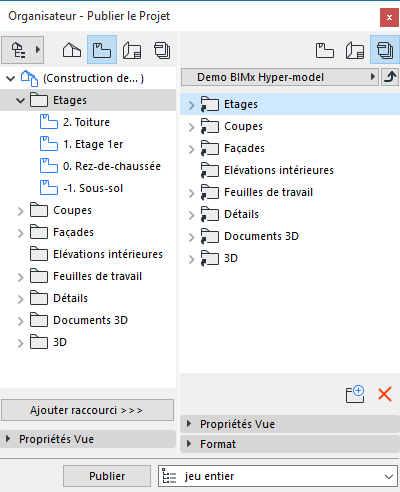Viewport: 400px width, 492px height.
Task: Select the Construction de... project root item
Action: click(93, 78)
